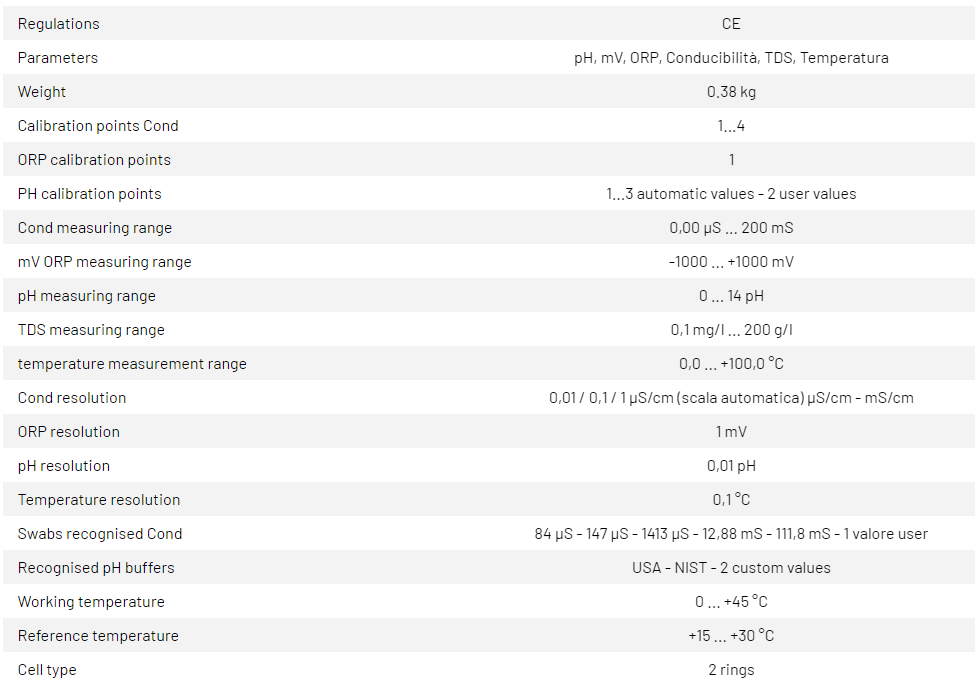This screenshot has width=979, height=687.
Task: Select the Cond resolution value text
Action: pyautogui.click(x=731, y=398)
